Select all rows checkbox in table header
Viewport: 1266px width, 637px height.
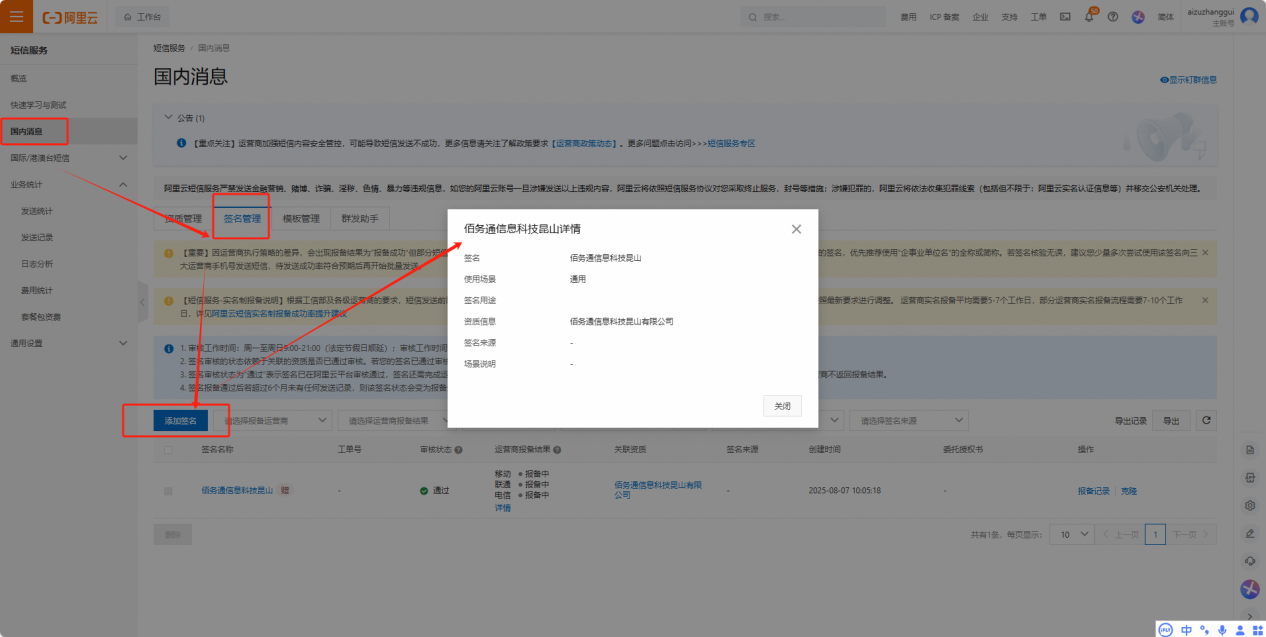point(168,450)
